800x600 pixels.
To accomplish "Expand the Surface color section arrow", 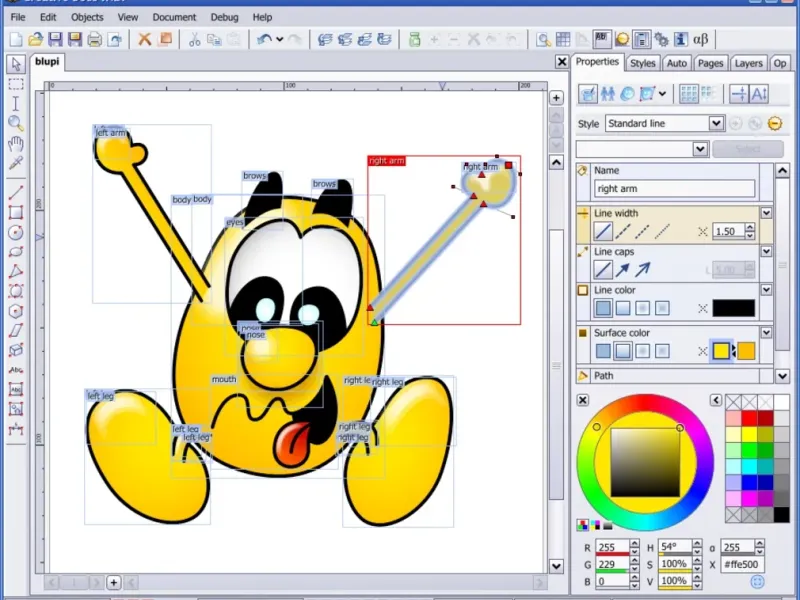I will tap(766, 332).
